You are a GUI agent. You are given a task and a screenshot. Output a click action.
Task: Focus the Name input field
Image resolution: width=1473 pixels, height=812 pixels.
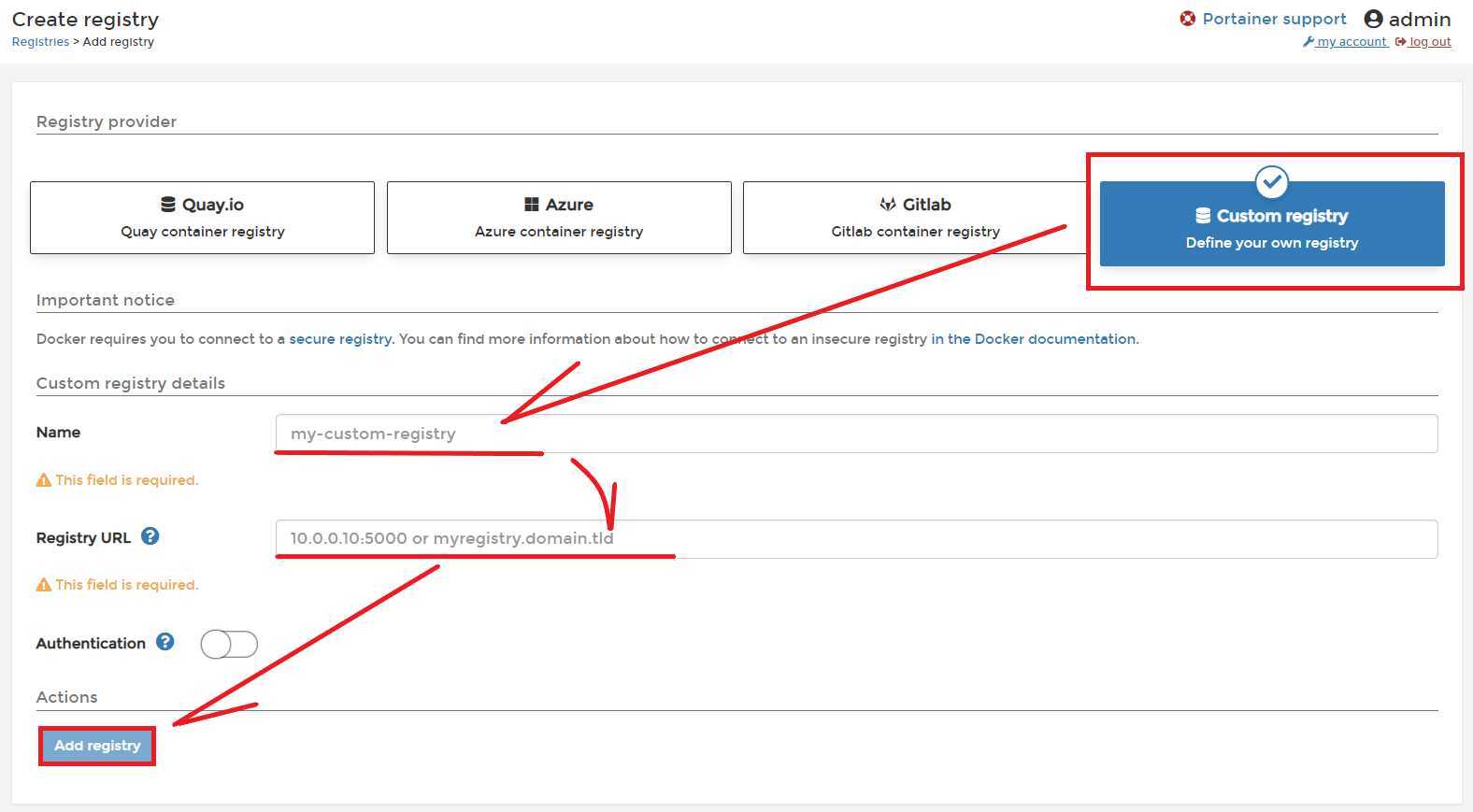856,434
